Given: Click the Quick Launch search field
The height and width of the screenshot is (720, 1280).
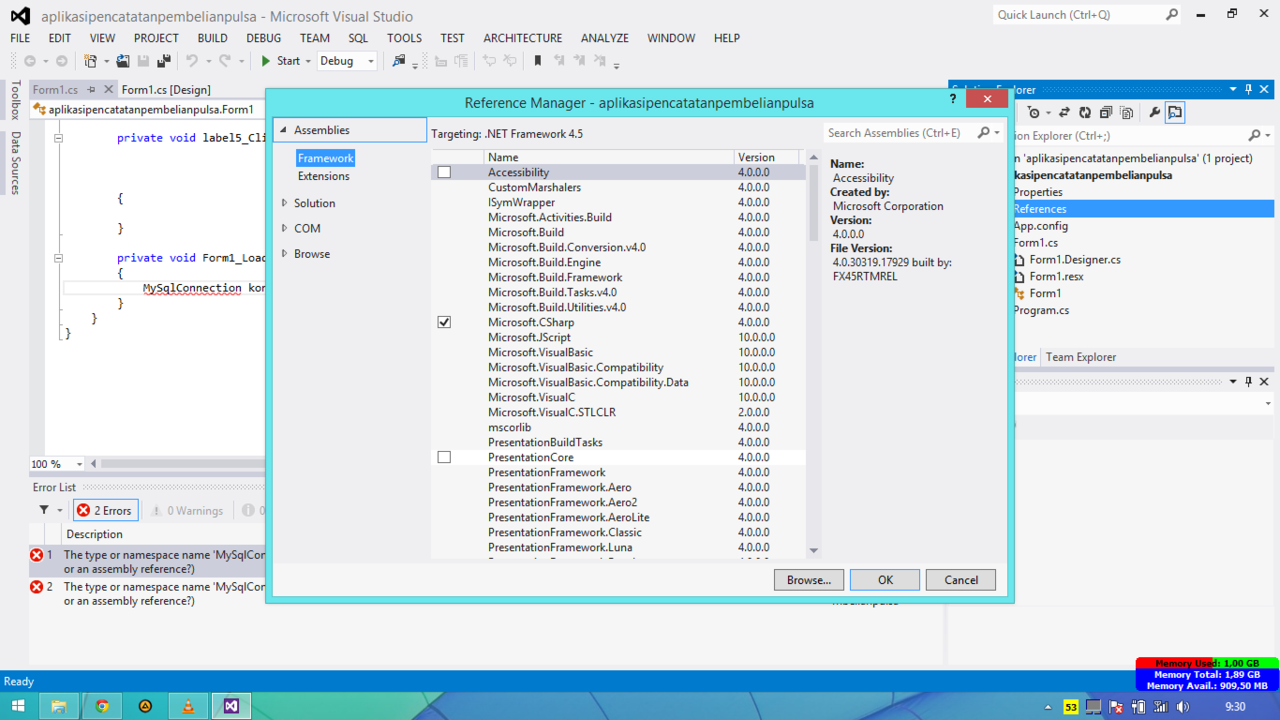Looking at the screenshot, I should [1078, 15].
